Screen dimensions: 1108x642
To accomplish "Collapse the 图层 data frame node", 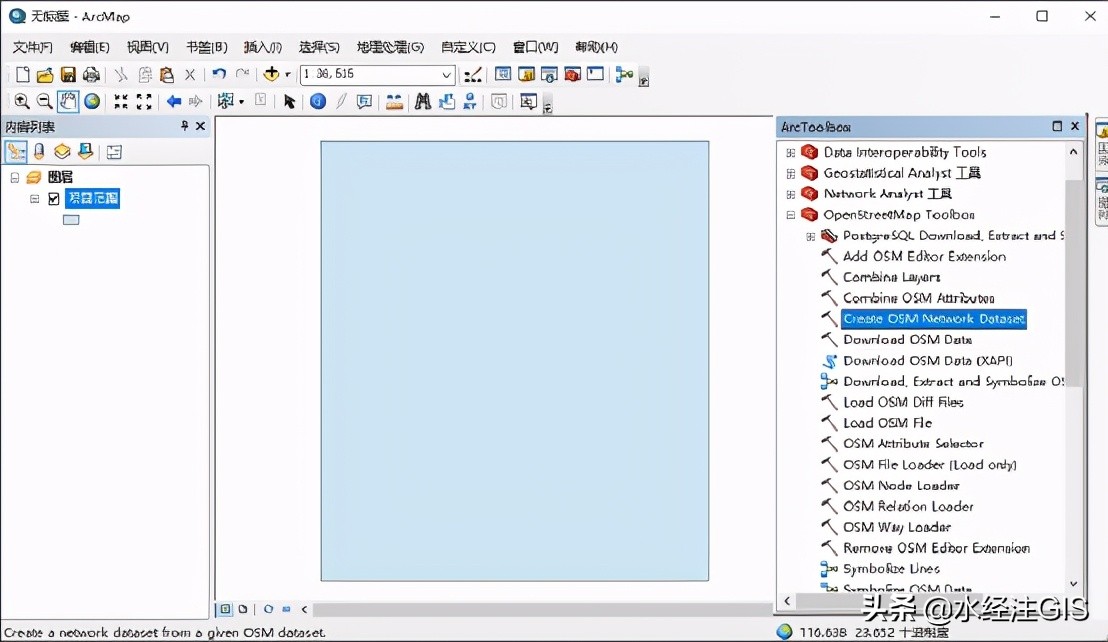I will click(14, 177).
